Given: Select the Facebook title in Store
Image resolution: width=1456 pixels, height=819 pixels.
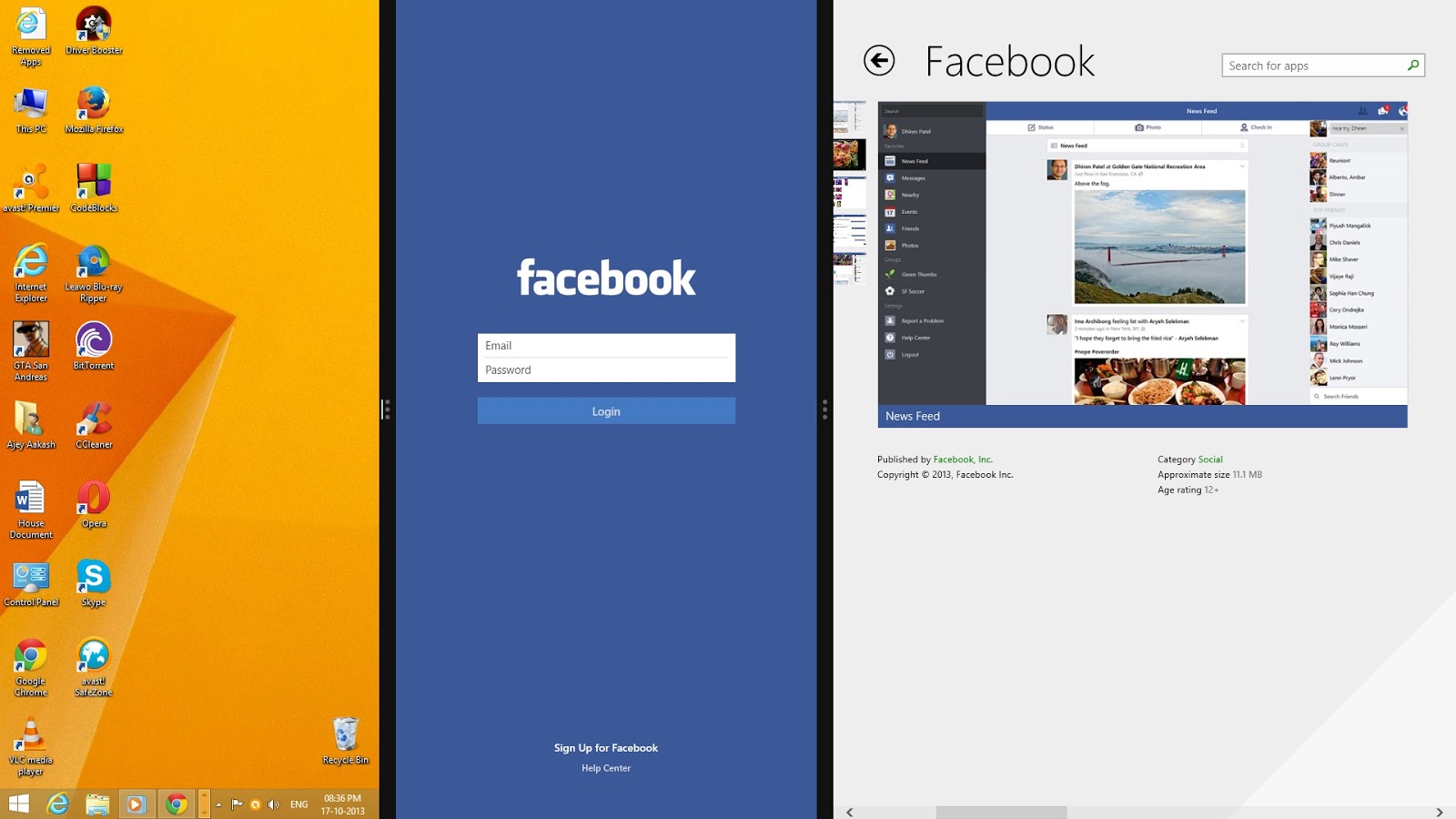Looking at the screenshot, I should (1010, 62).
